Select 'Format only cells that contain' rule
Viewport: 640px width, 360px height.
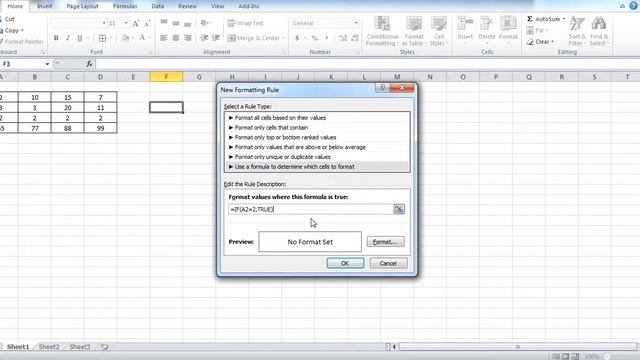pos(317,127)
